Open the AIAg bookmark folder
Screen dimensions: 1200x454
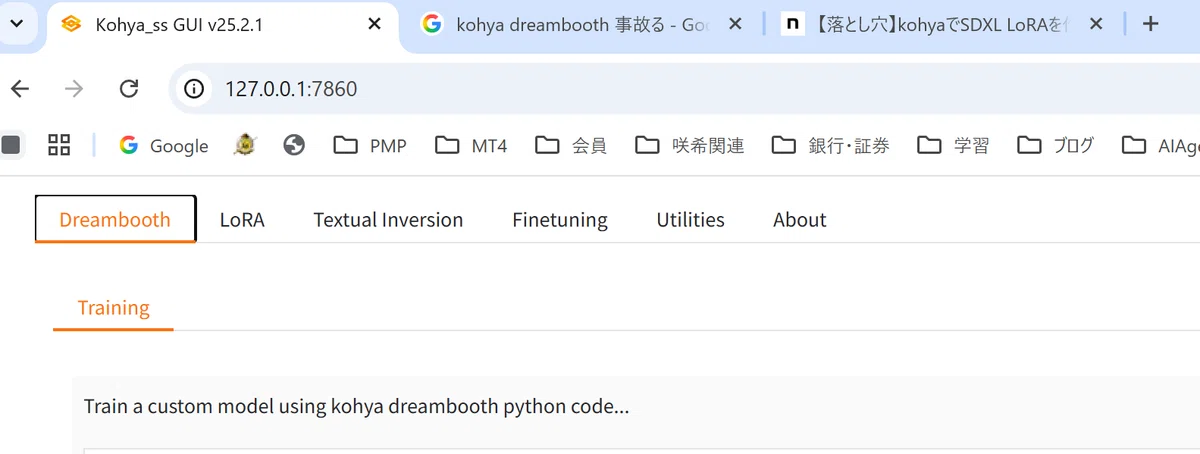(1159, 146)
